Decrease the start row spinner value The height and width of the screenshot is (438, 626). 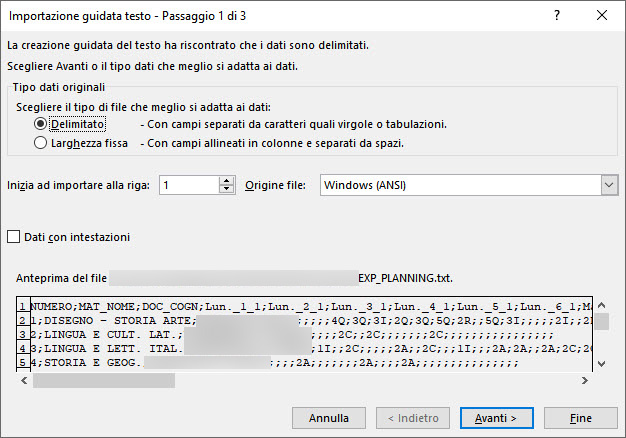tap(226, 189)
